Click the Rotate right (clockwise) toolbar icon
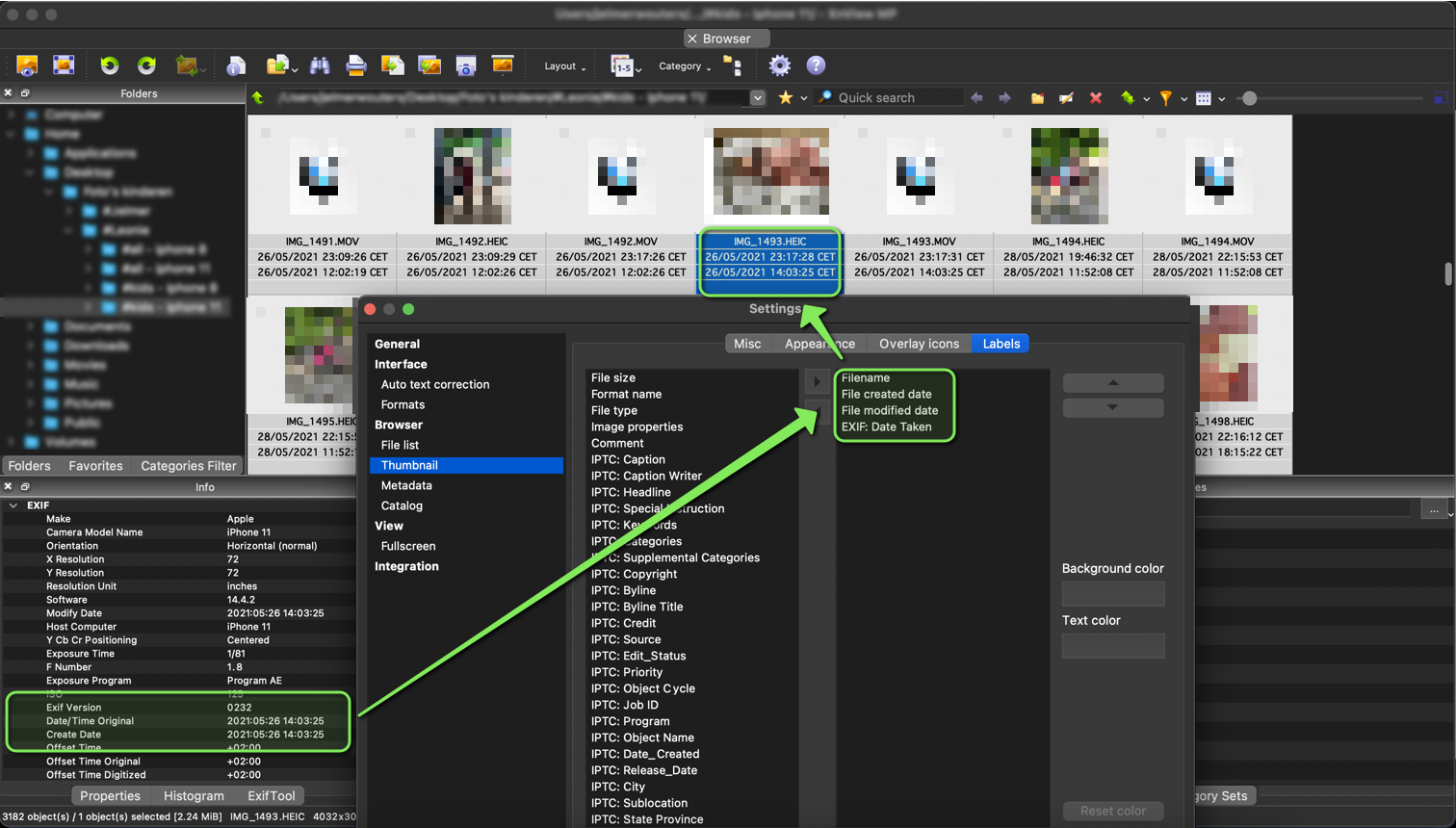 coord(146,65)
